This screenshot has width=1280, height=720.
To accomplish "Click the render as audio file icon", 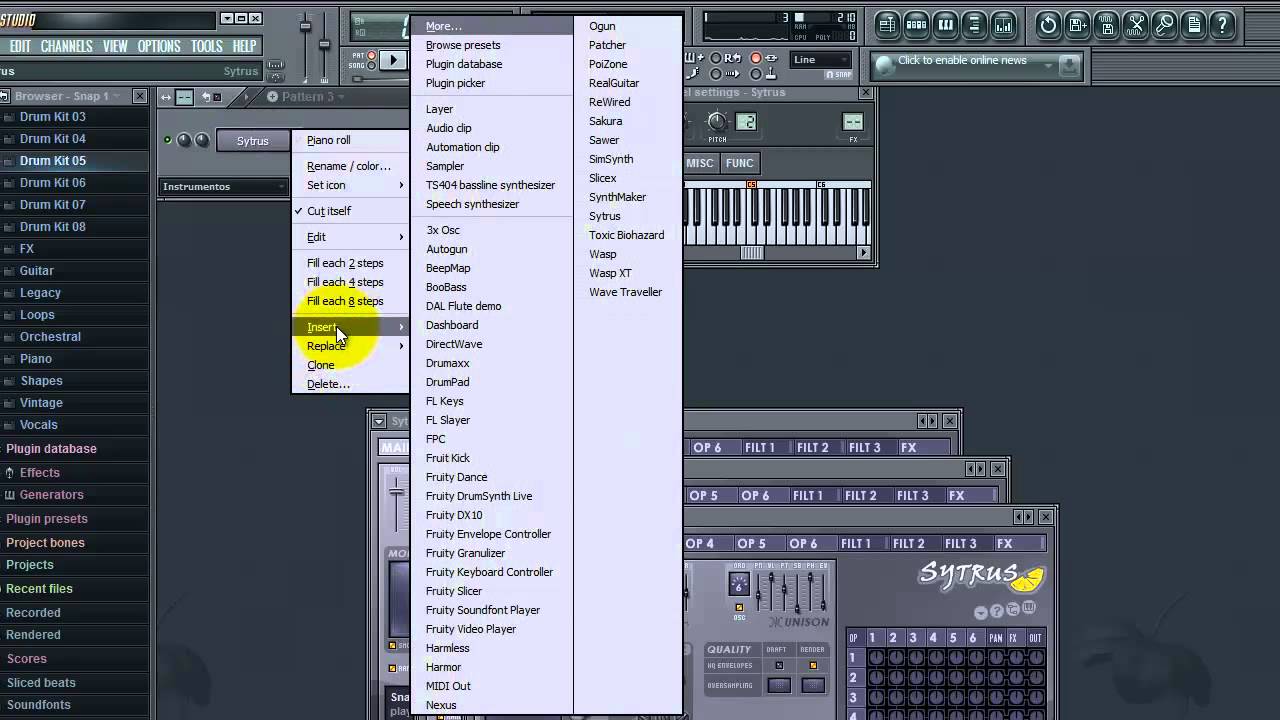I will [x=1106, y=25].
